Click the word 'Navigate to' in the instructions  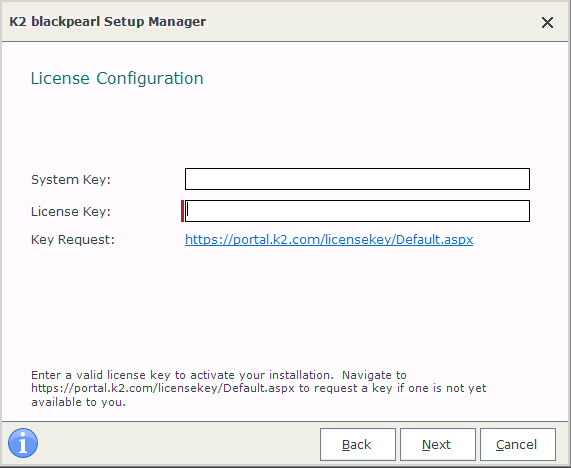[x=374, y=375]
